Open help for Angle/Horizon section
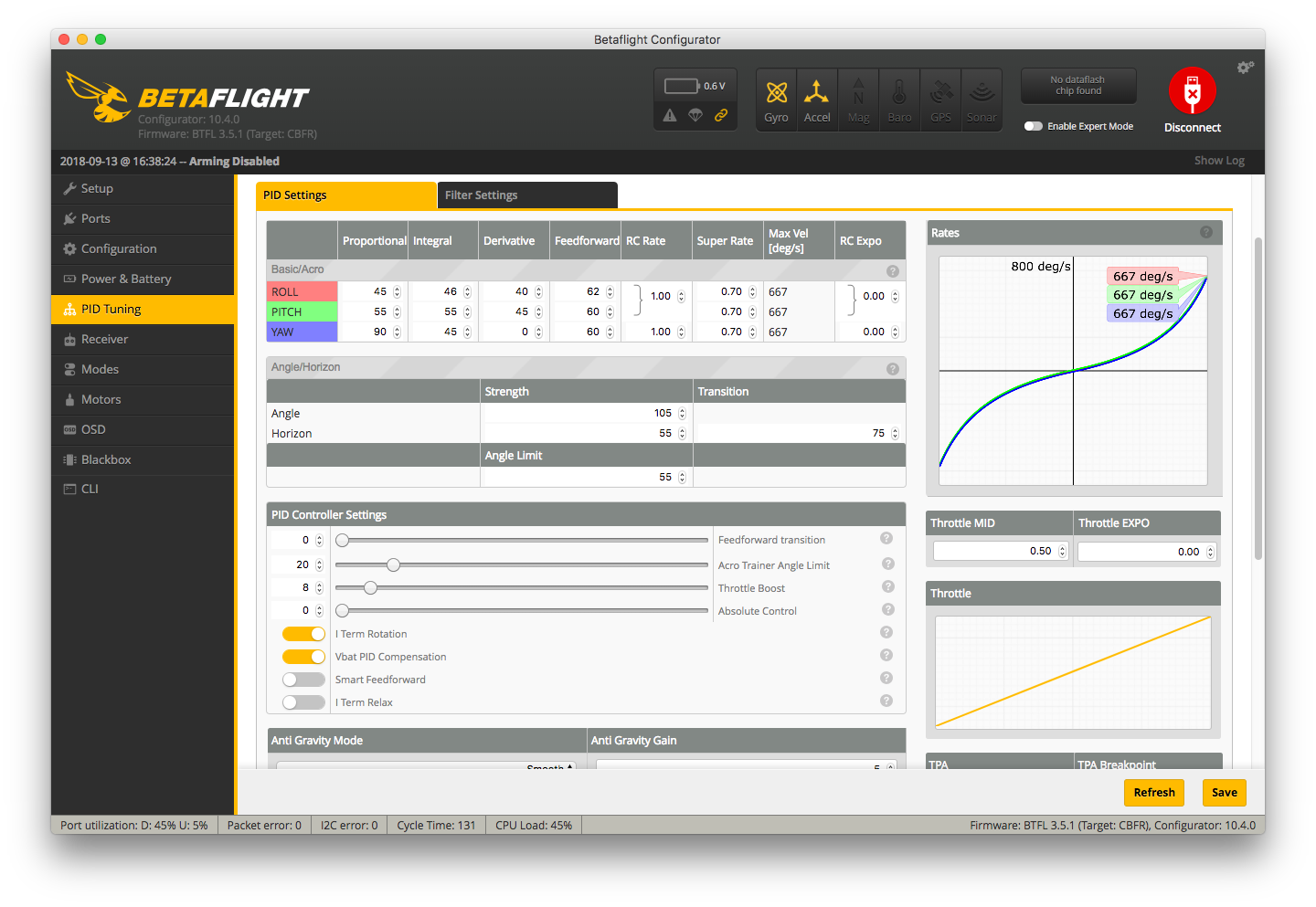The width and height of the screenshot is (1316, 907). pyautogui.click(x=893, y=369)
